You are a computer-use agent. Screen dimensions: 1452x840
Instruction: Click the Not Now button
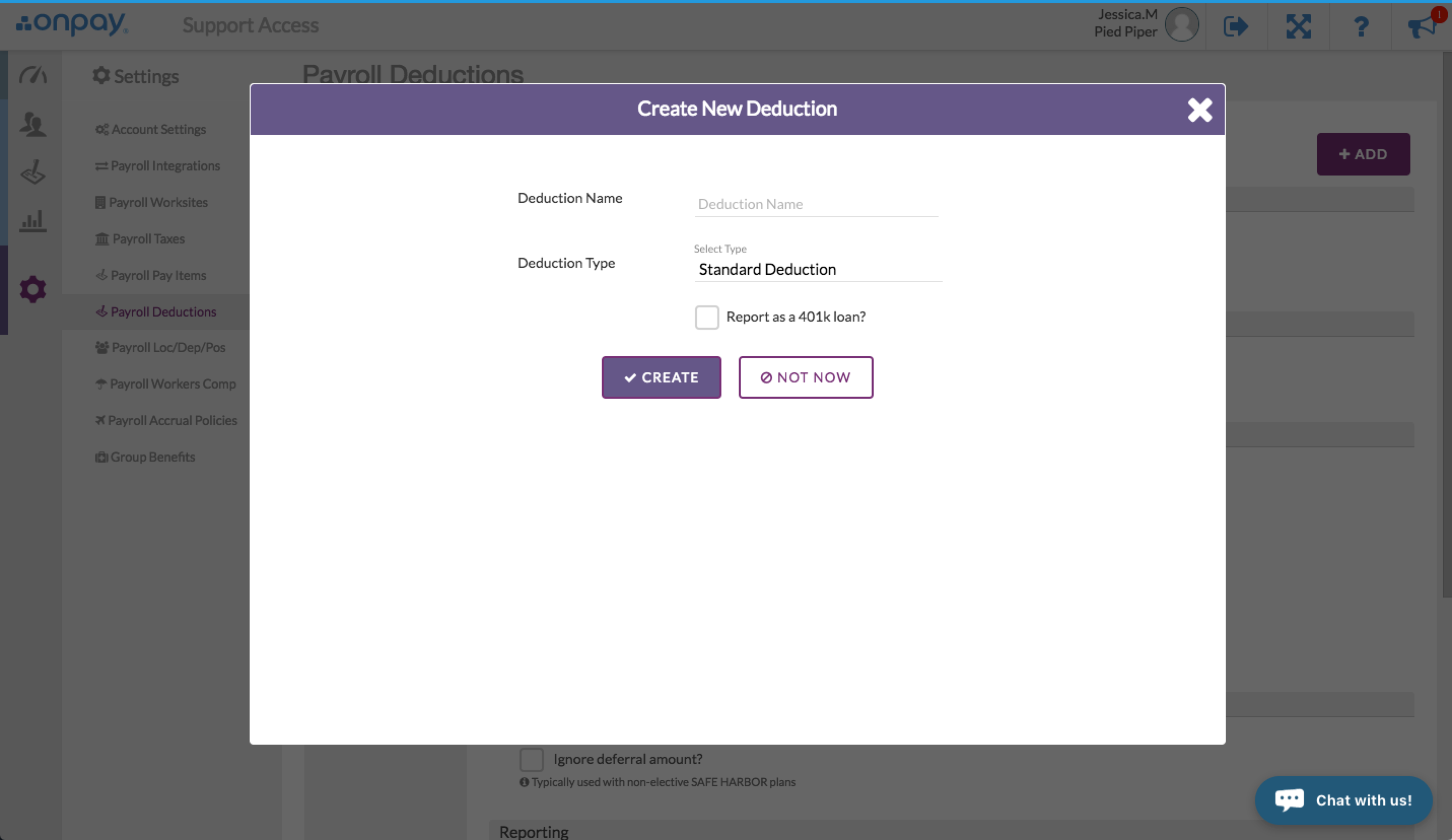(x=806, y=377)
